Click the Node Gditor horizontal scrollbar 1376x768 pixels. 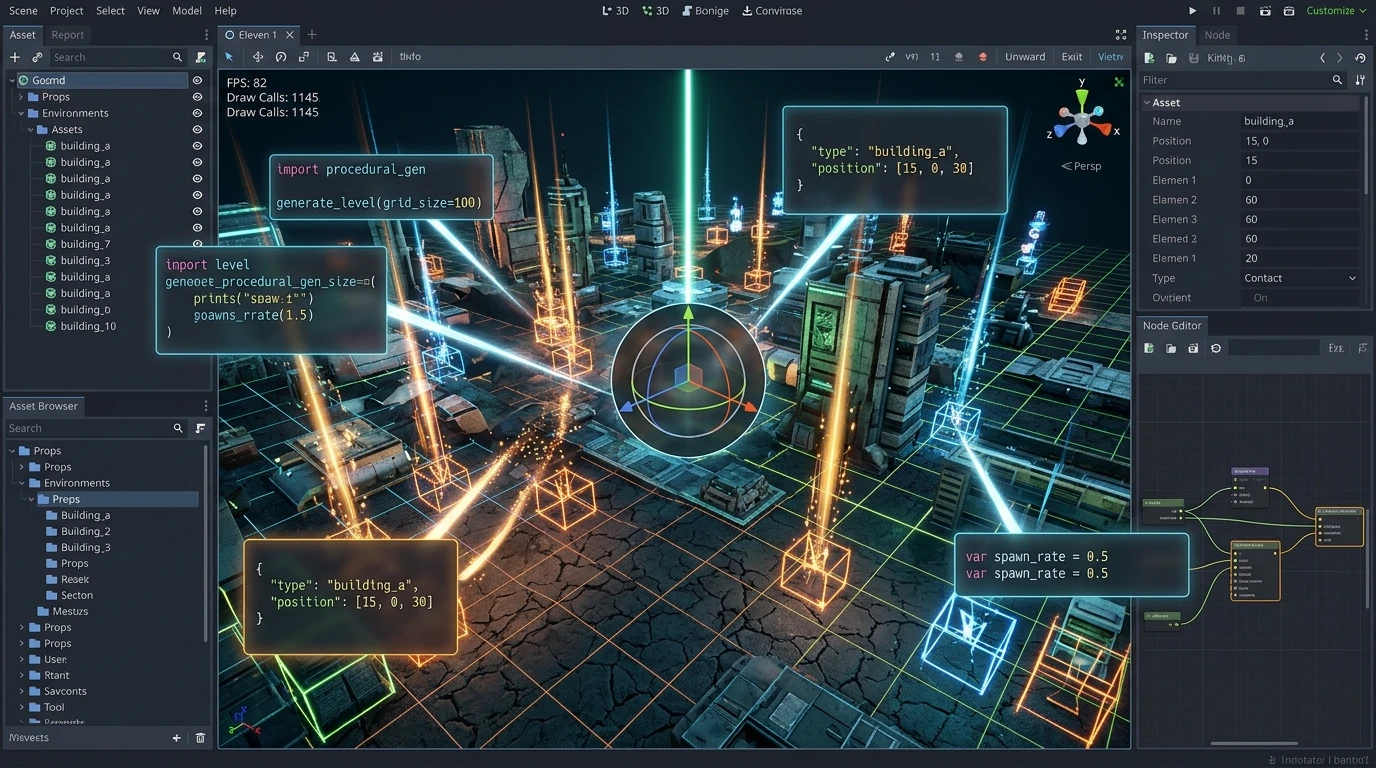tap(1254, 743)
